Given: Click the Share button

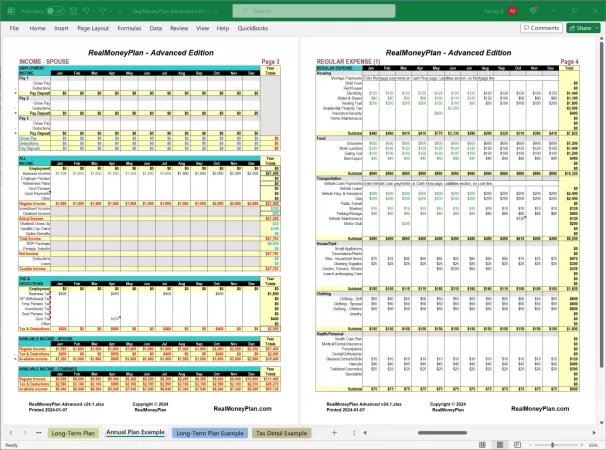Looking at the screenshot, I should [x=583, y=29].
